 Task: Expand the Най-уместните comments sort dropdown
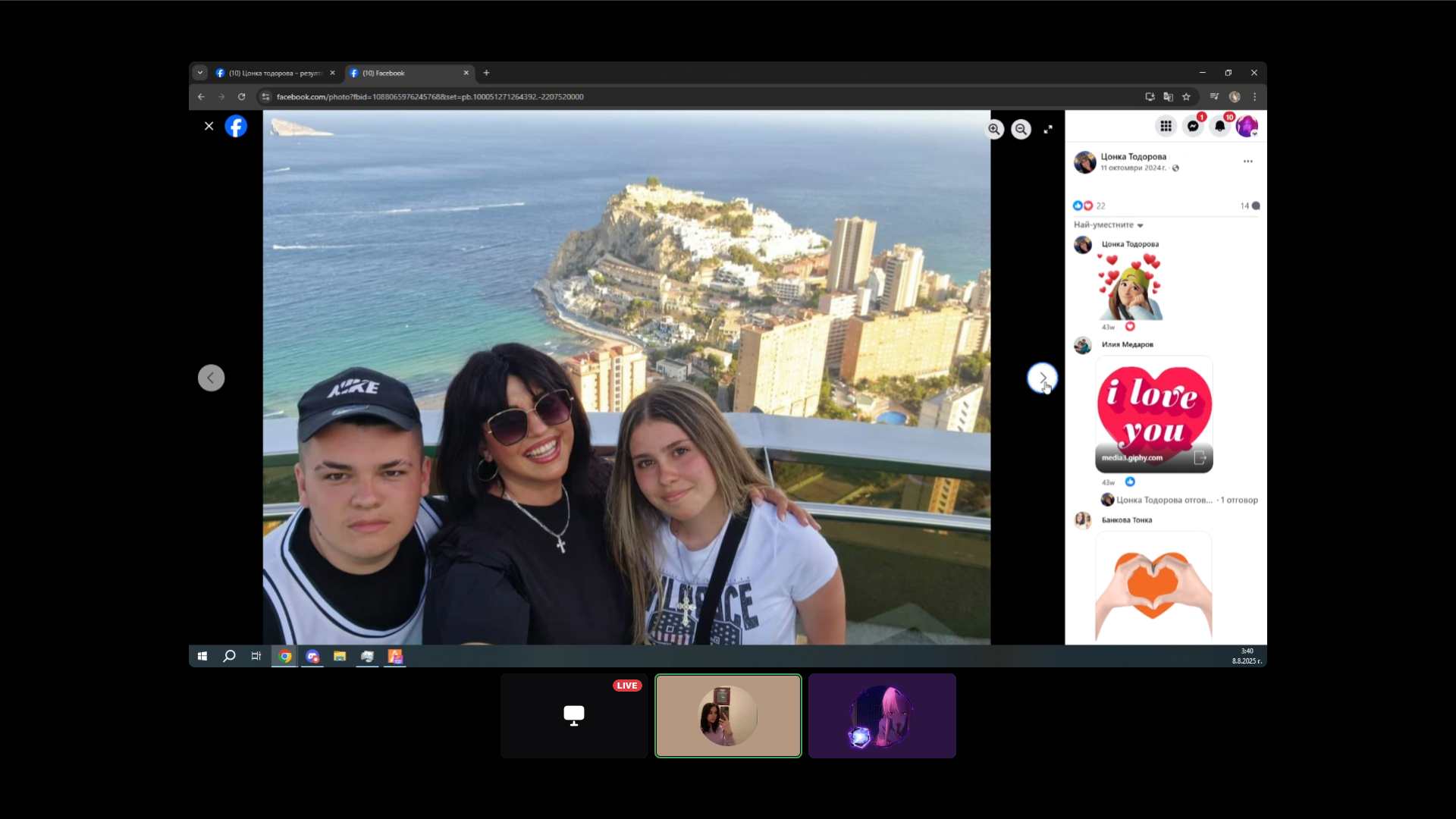[x=1108, y=225]
